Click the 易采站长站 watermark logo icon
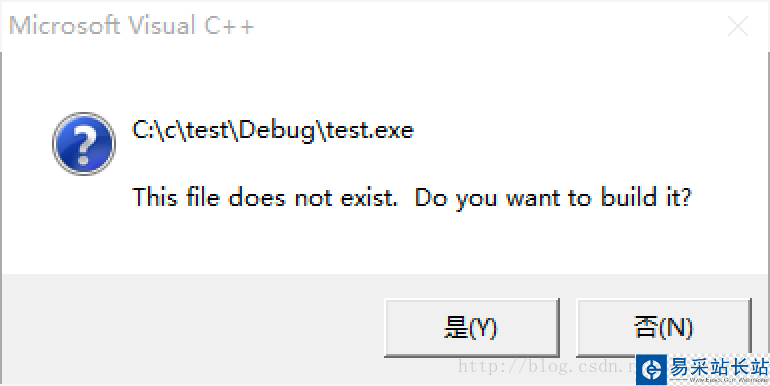This screenshot has height=386, width=770. click(x=652, y=369)
